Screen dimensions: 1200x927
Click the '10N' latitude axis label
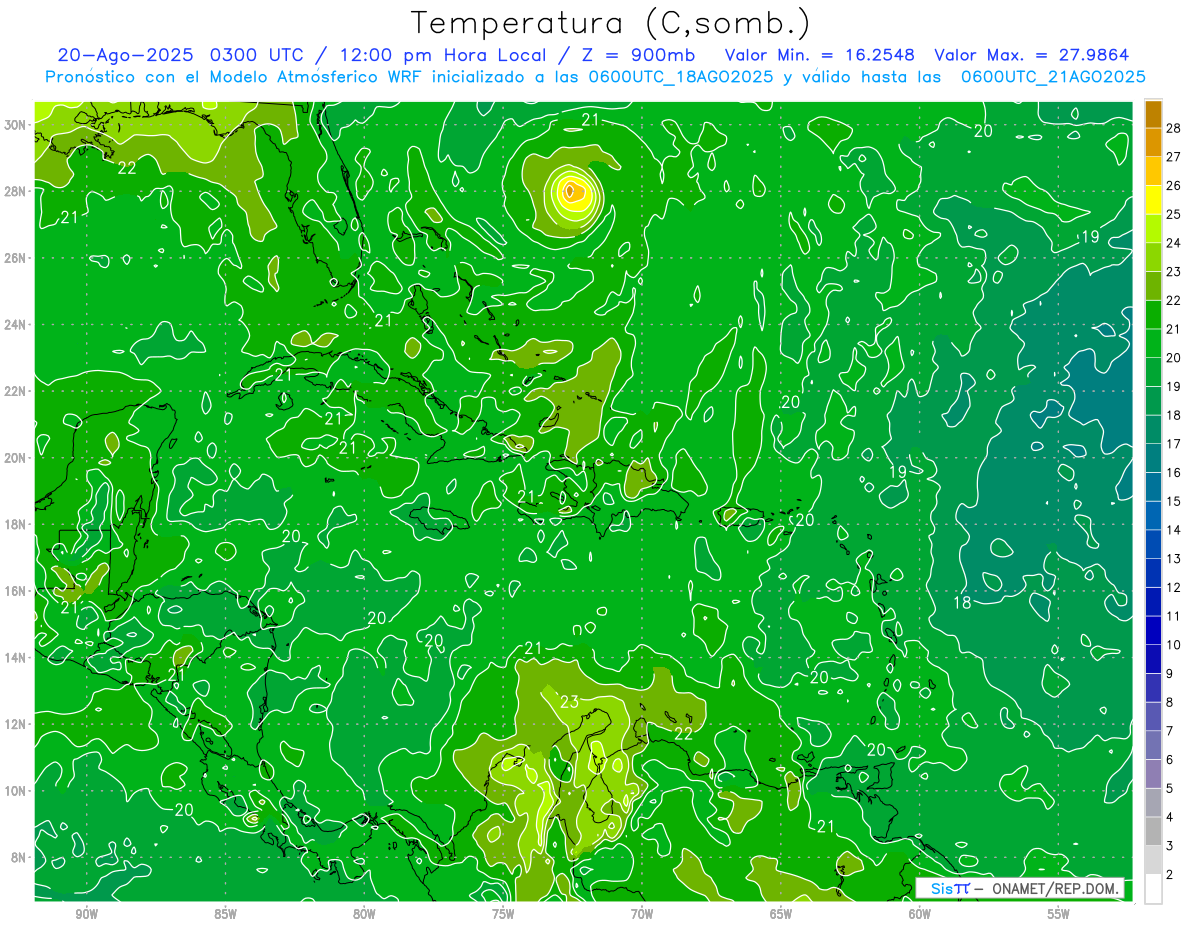tap(15, 791)
